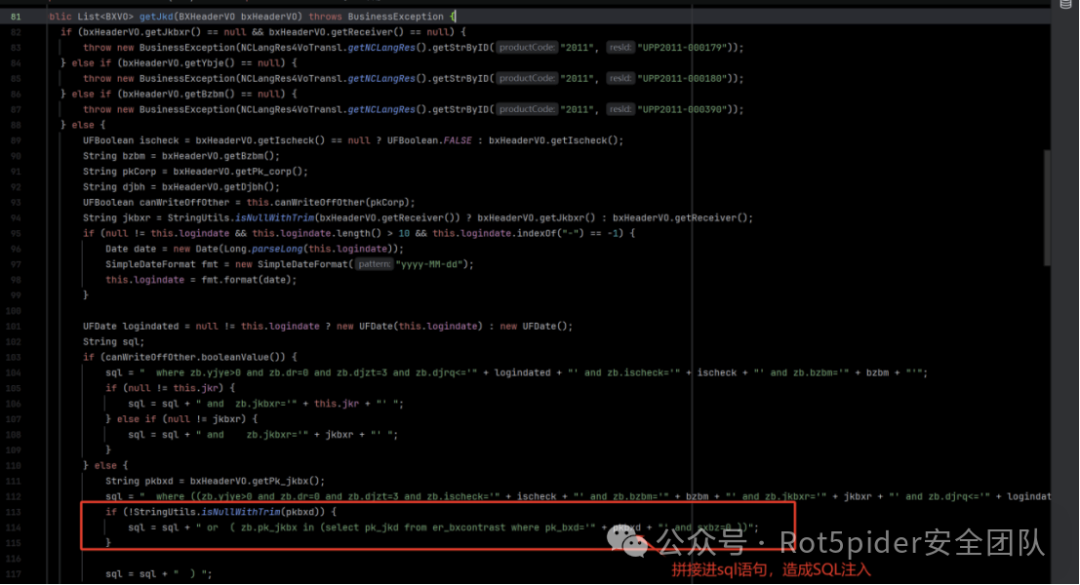The height and width of the screenshot is (585, 1080).
Task: Toggle a breakpoint at line number 104
Action: point(15,372)
